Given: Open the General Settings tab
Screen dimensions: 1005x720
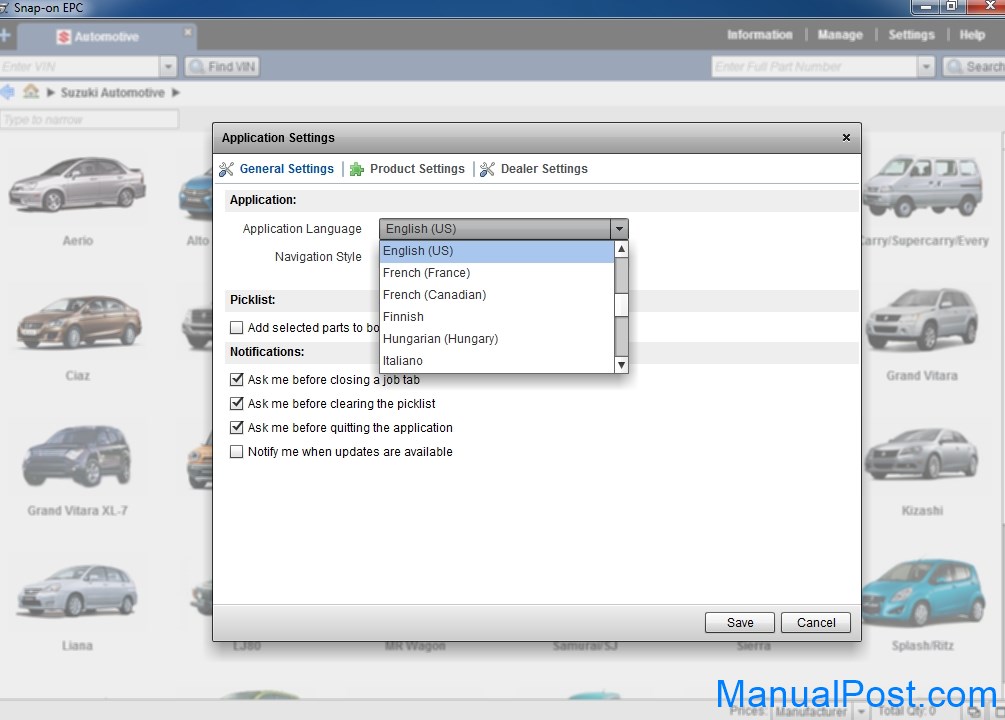Looking at the screenshot, I should click(287, 169).
